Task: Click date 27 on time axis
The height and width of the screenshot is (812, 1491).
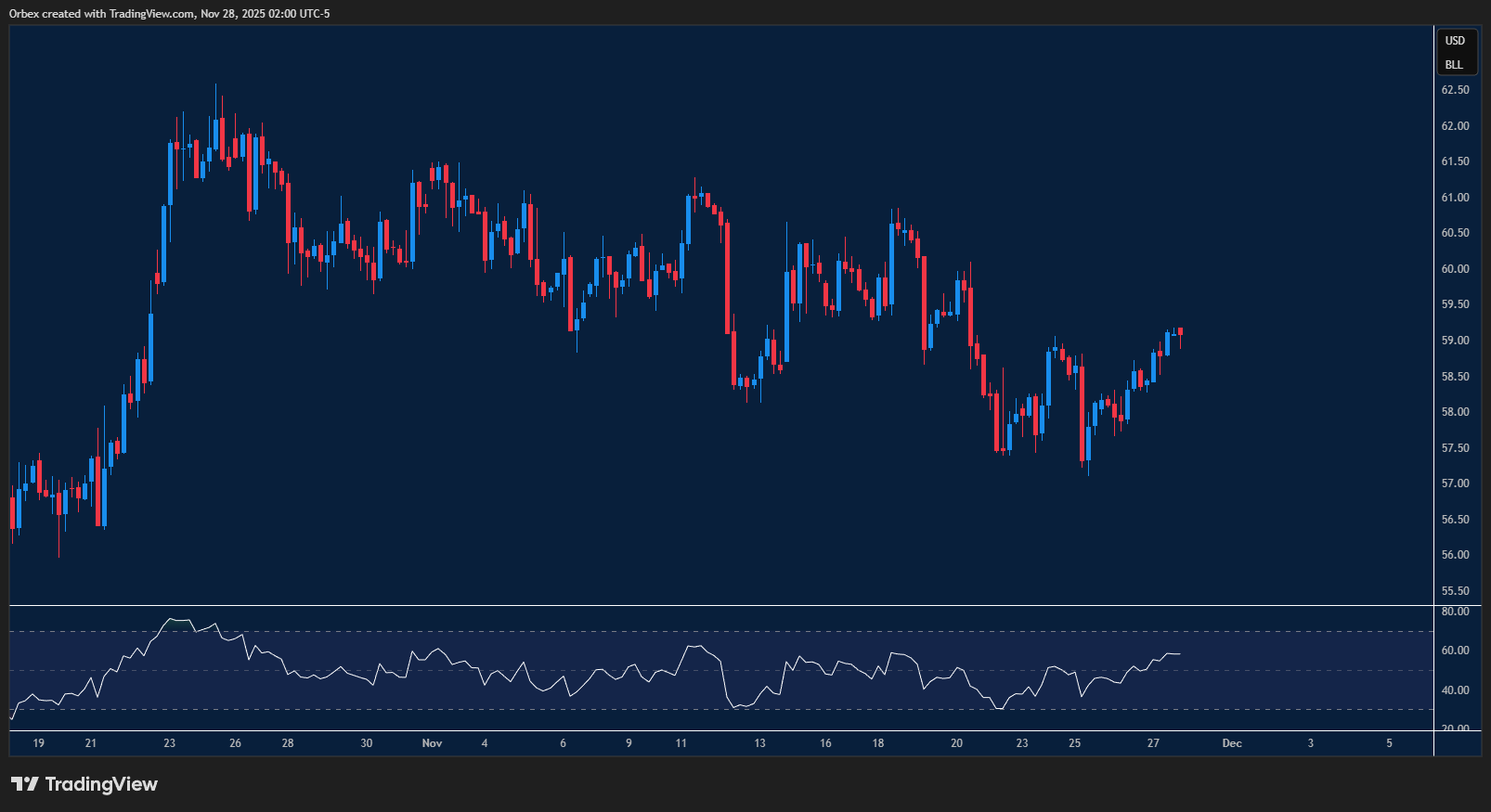Action: pyautogui.click(x=1153, y=743)
